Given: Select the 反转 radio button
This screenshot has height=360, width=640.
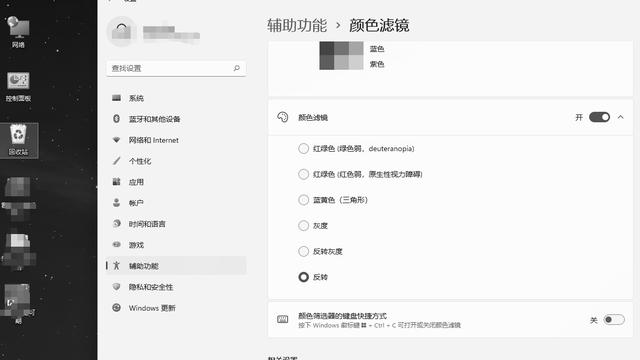Looking at the screenshot, I should pyautogui.click(x=303, y=277).
